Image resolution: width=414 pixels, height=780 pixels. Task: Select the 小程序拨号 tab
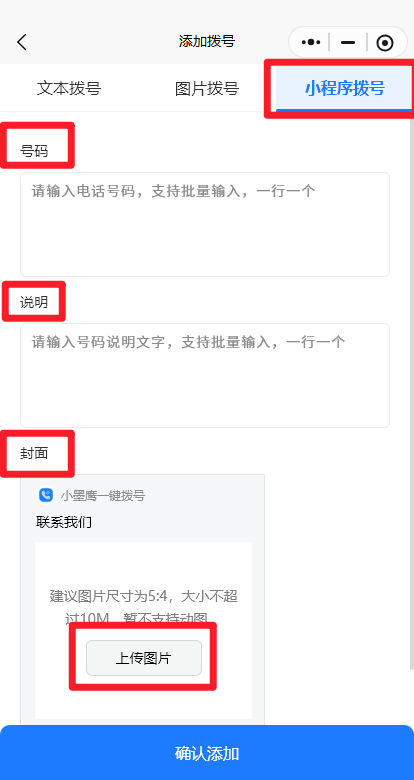tap(344, 88)
